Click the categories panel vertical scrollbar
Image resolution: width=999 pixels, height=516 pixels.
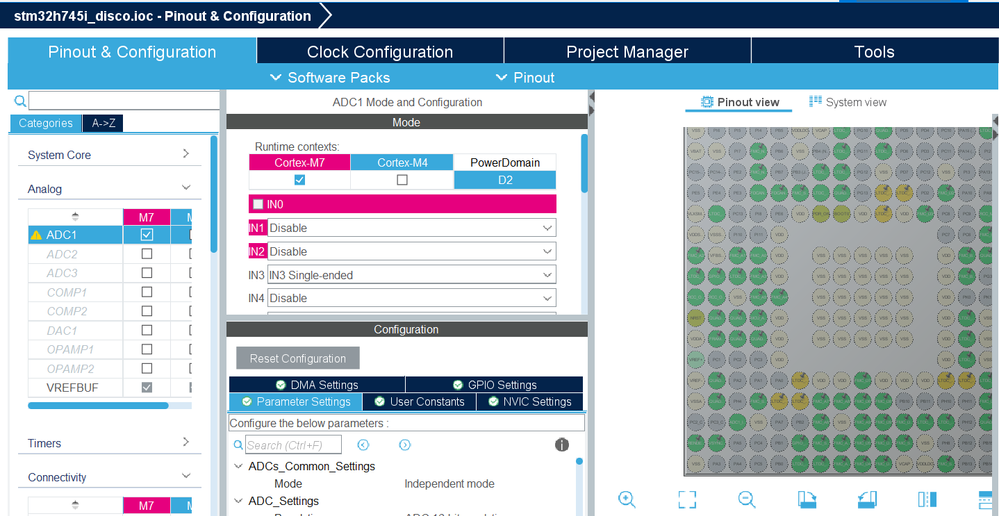point(214,194)
